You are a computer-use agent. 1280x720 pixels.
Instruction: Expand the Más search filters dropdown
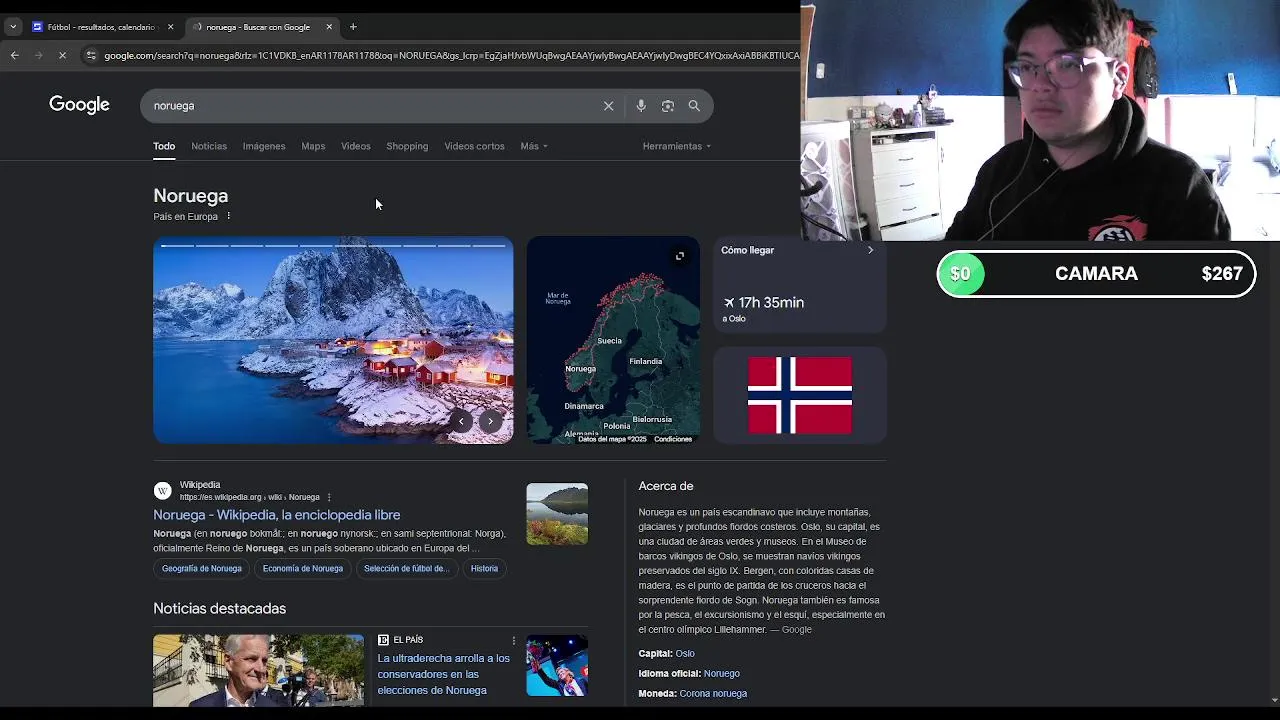pos(534,146)
